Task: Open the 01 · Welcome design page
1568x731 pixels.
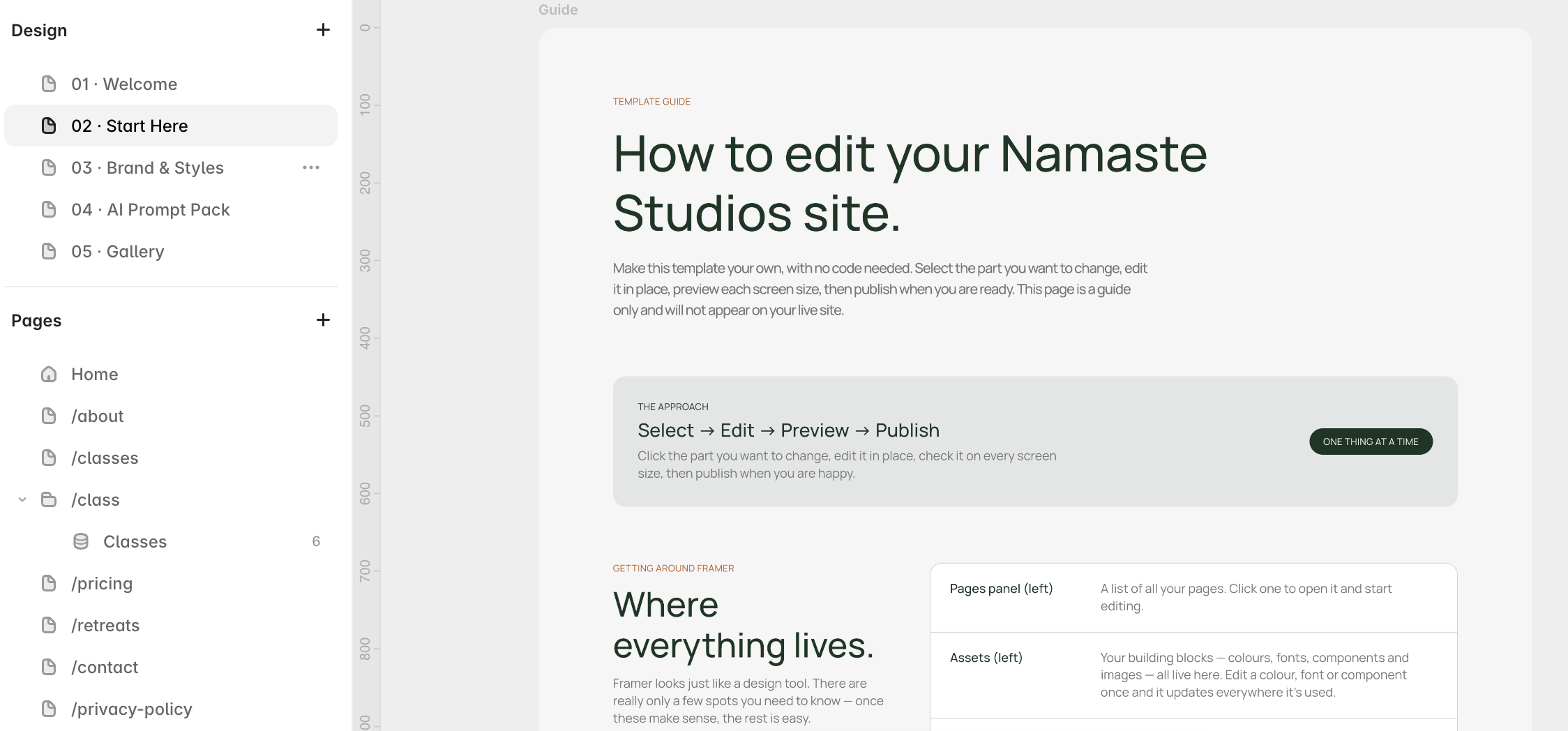Action: pyautogui.click(x=171, y=84)
